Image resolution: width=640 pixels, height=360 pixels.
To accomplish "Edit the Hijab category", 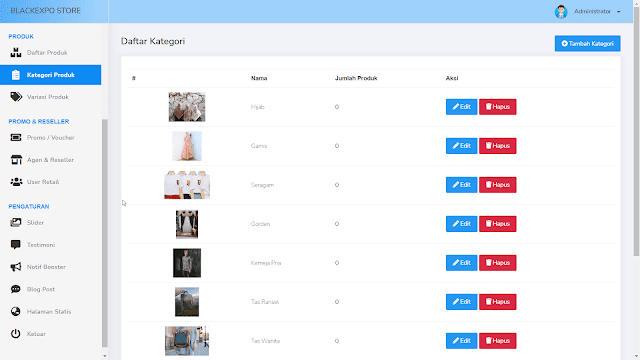I will [461, 107].
